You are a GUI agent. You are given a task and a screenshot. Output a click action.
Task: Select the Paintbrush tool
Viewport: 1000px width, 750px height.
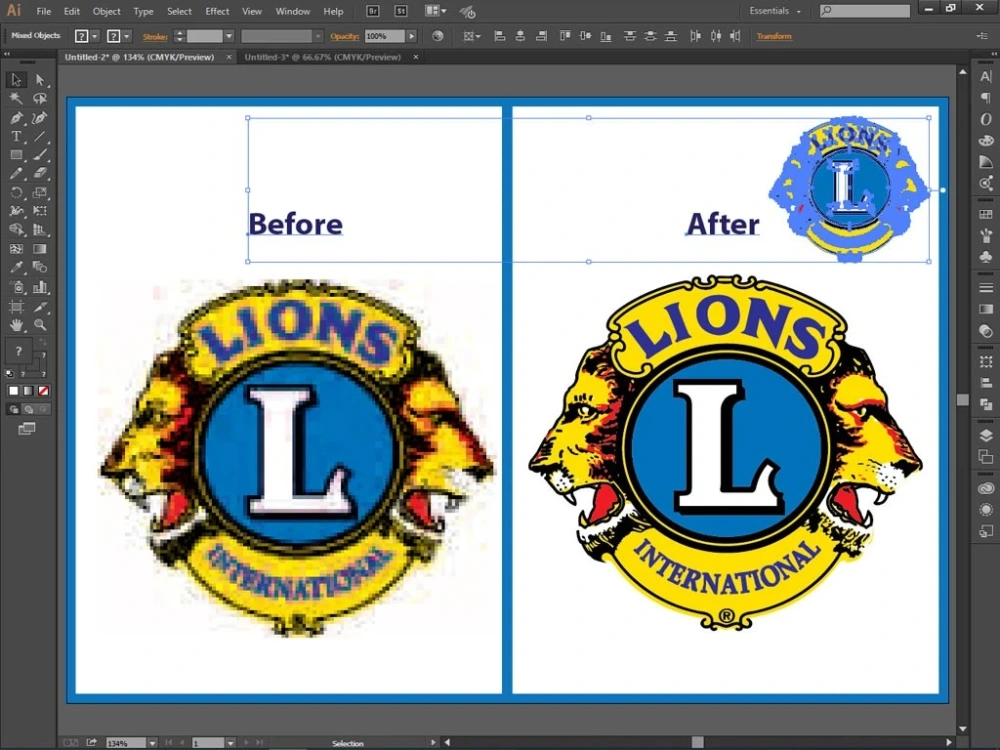pos(40,154)
